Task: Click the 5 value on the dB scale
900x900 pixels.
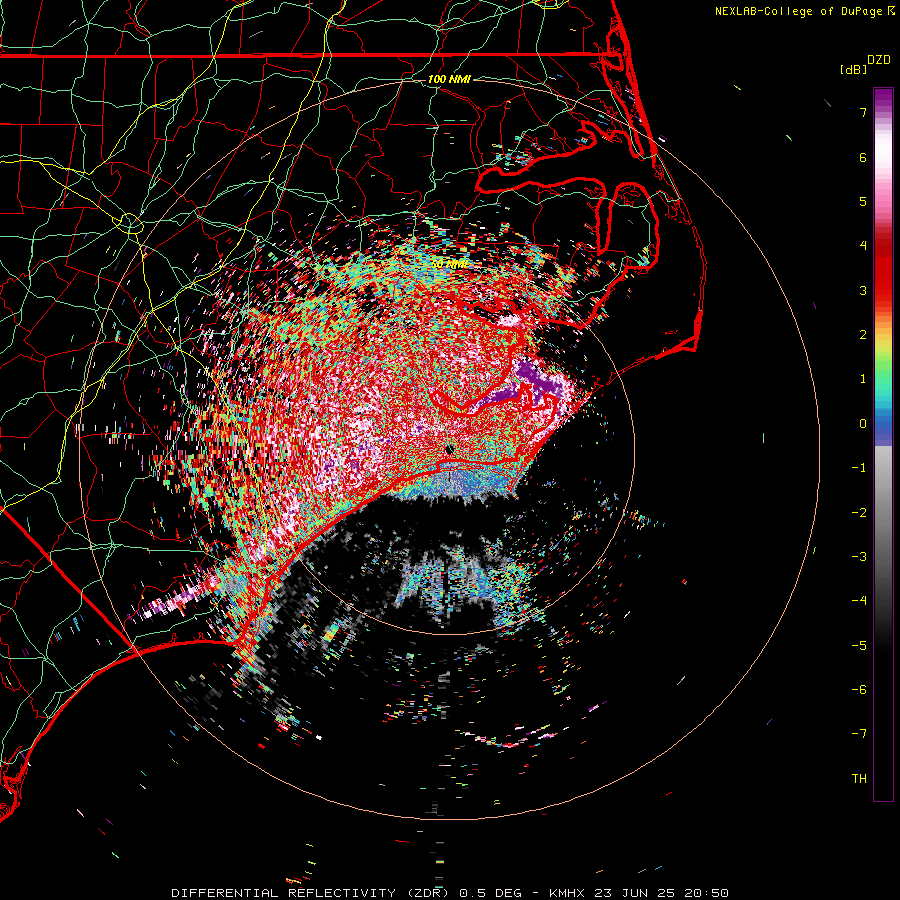Action: pos(863,201)
